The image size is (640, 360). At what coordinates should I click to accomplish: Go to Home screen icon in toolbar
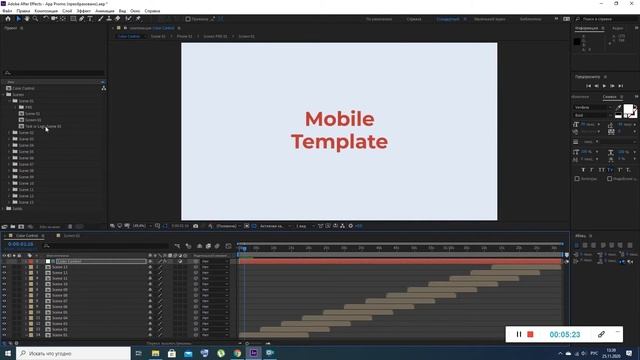point(8,19)
